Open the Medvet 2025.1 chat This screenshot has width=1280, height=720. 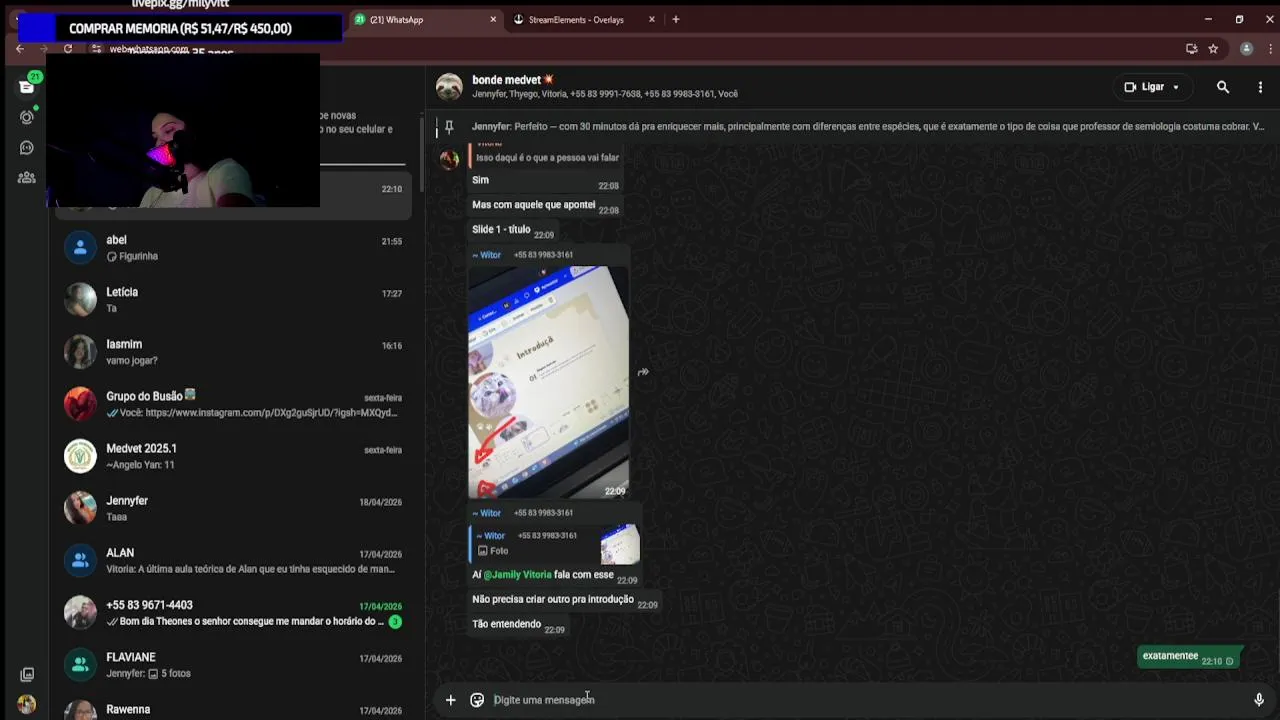(x=232, y=456)
